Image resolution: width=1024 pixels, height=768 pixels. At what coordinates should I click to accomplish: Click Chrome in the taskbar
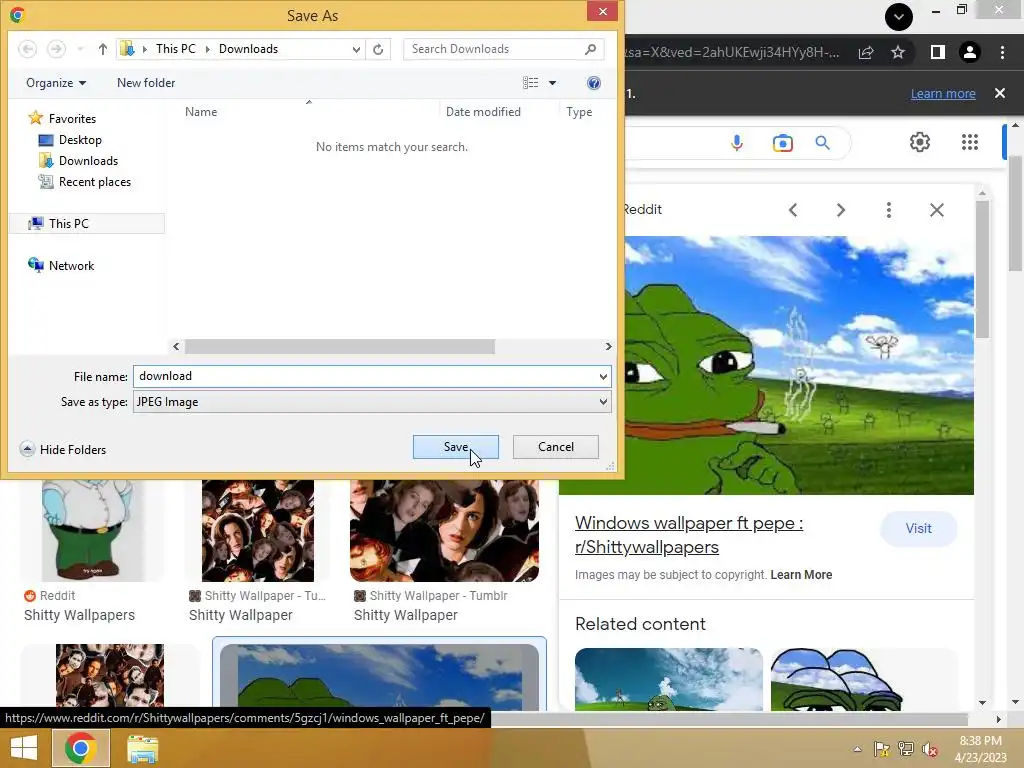[80, 748]
